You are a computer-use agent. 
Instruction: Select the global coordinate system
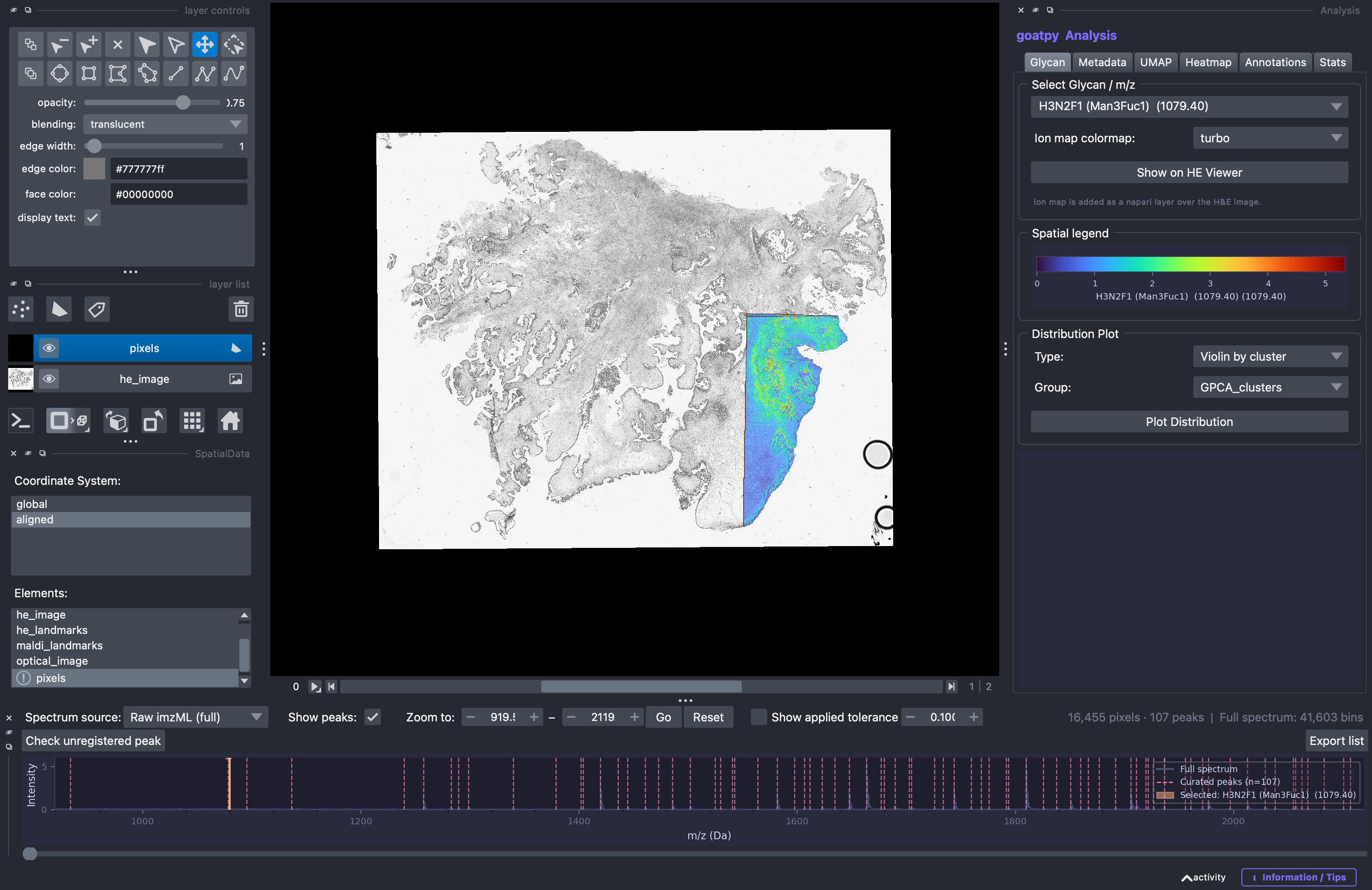point(131,504)
